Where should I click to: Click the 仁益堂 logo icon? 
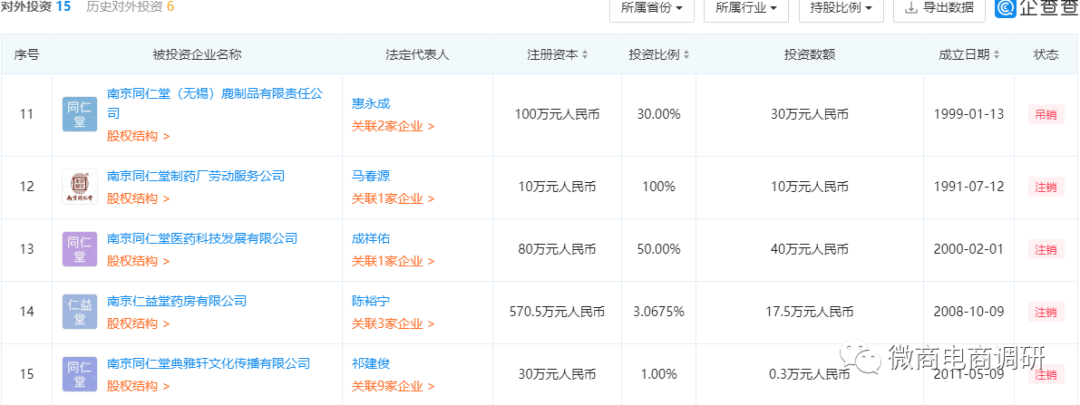coord(80,311)
